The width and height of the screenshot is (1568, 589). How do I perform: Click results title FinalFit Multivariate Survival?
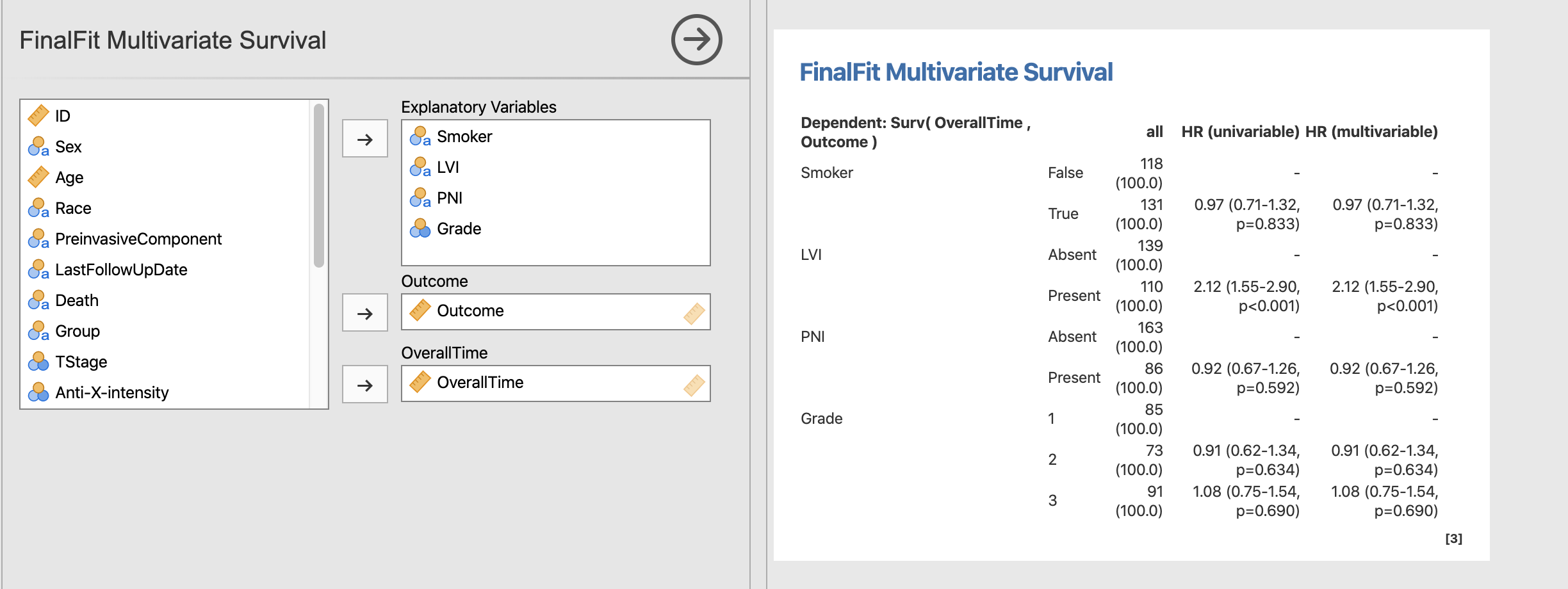click(956, 72)
